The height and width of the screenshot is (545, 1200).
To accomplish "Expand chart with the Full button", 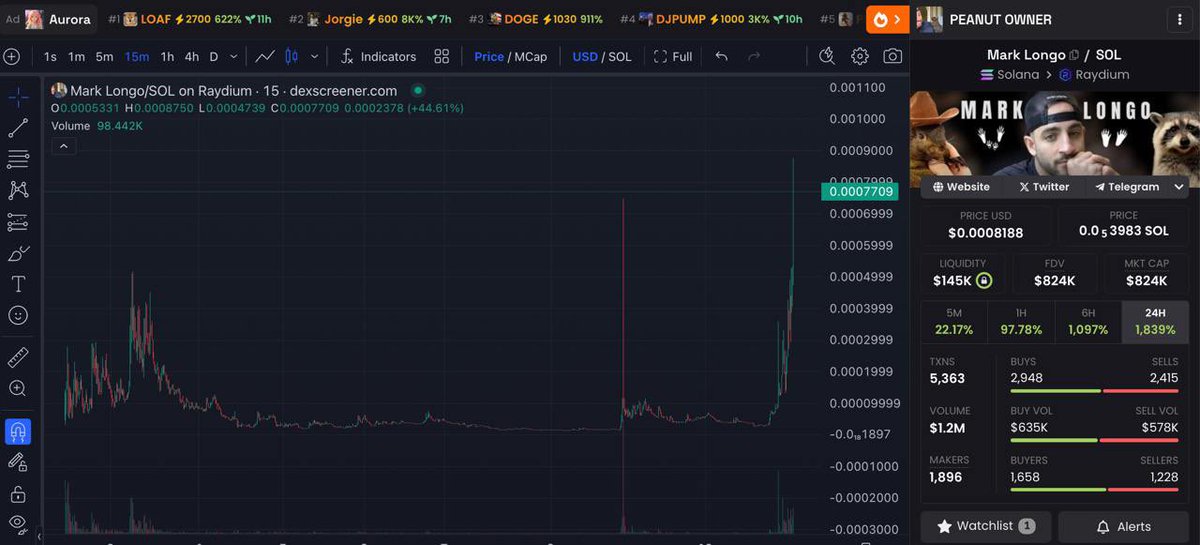I will 672,57.
